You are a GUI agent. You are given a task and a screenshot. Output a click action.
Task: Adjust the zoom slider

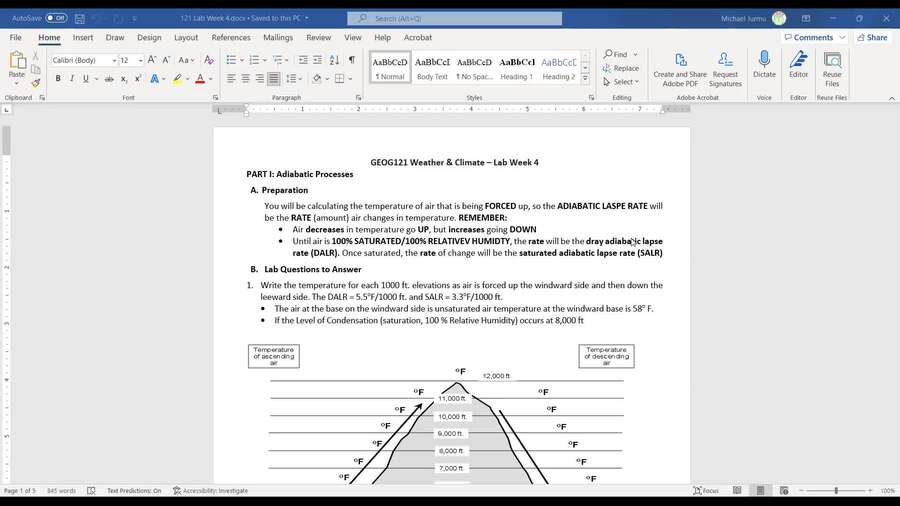tap(836, 491)
